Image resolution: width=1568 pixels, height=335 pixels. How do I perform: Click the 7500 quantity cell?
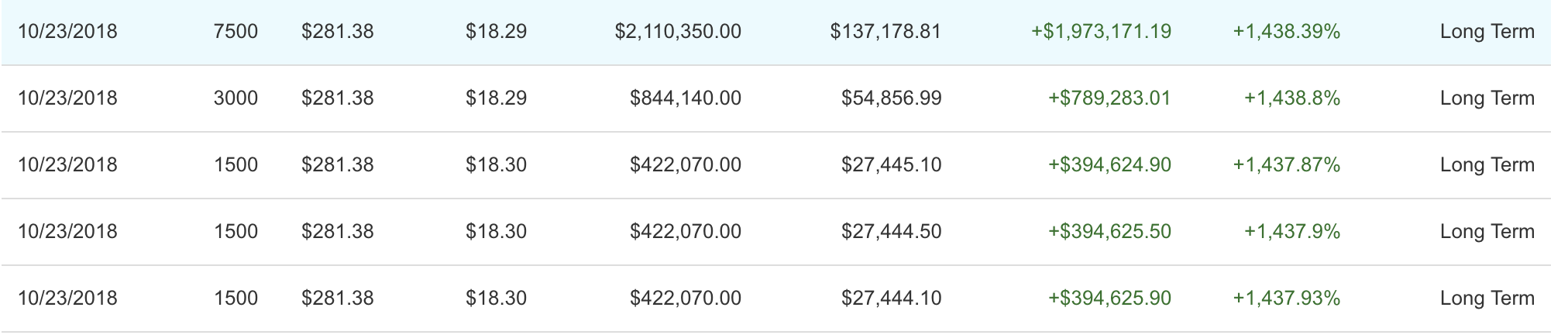(x=236, y=32)
